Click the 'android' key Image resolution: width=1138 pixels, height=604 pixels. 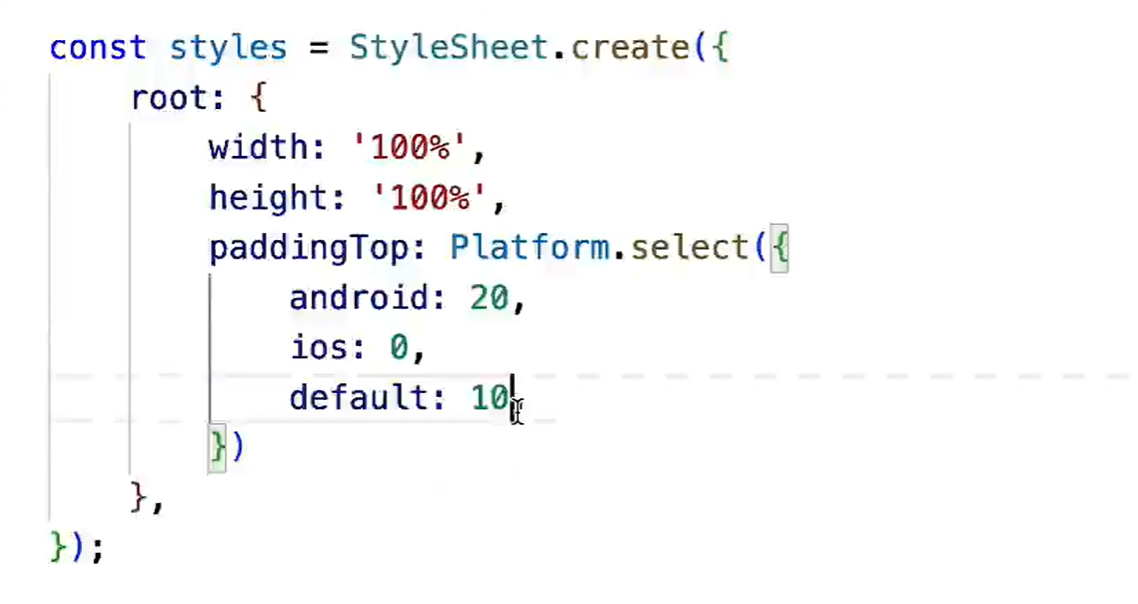pos(357,297)
